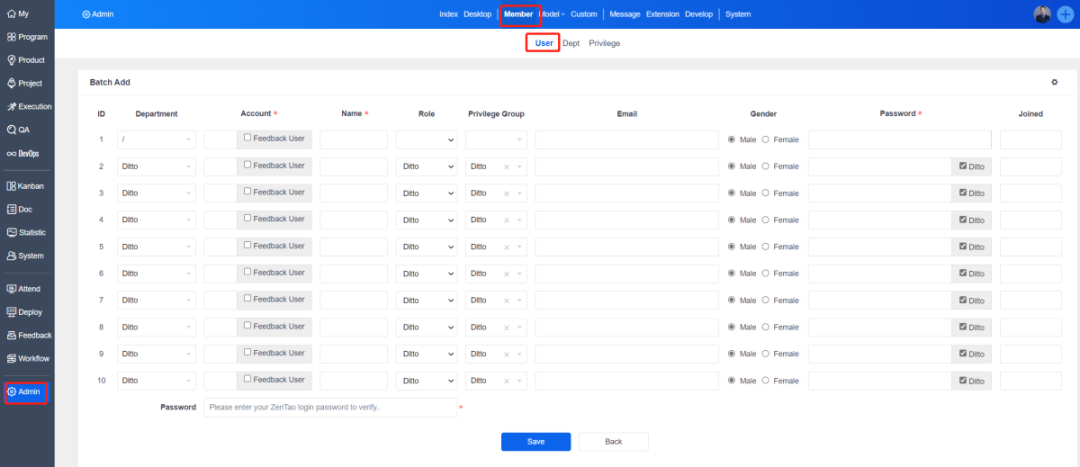Uncheck the Ditto password checkbox in row 2

click(x=963, y=166)
